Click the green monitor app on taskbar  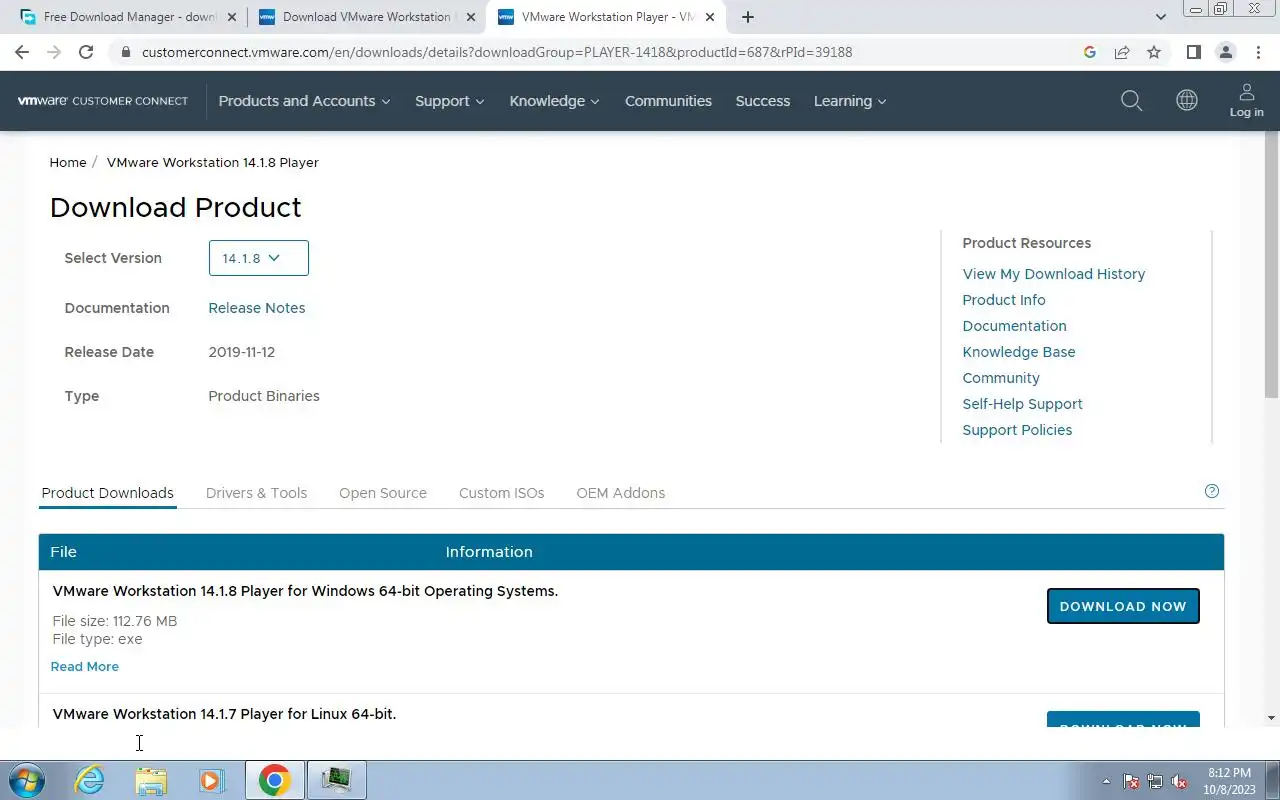337,780
